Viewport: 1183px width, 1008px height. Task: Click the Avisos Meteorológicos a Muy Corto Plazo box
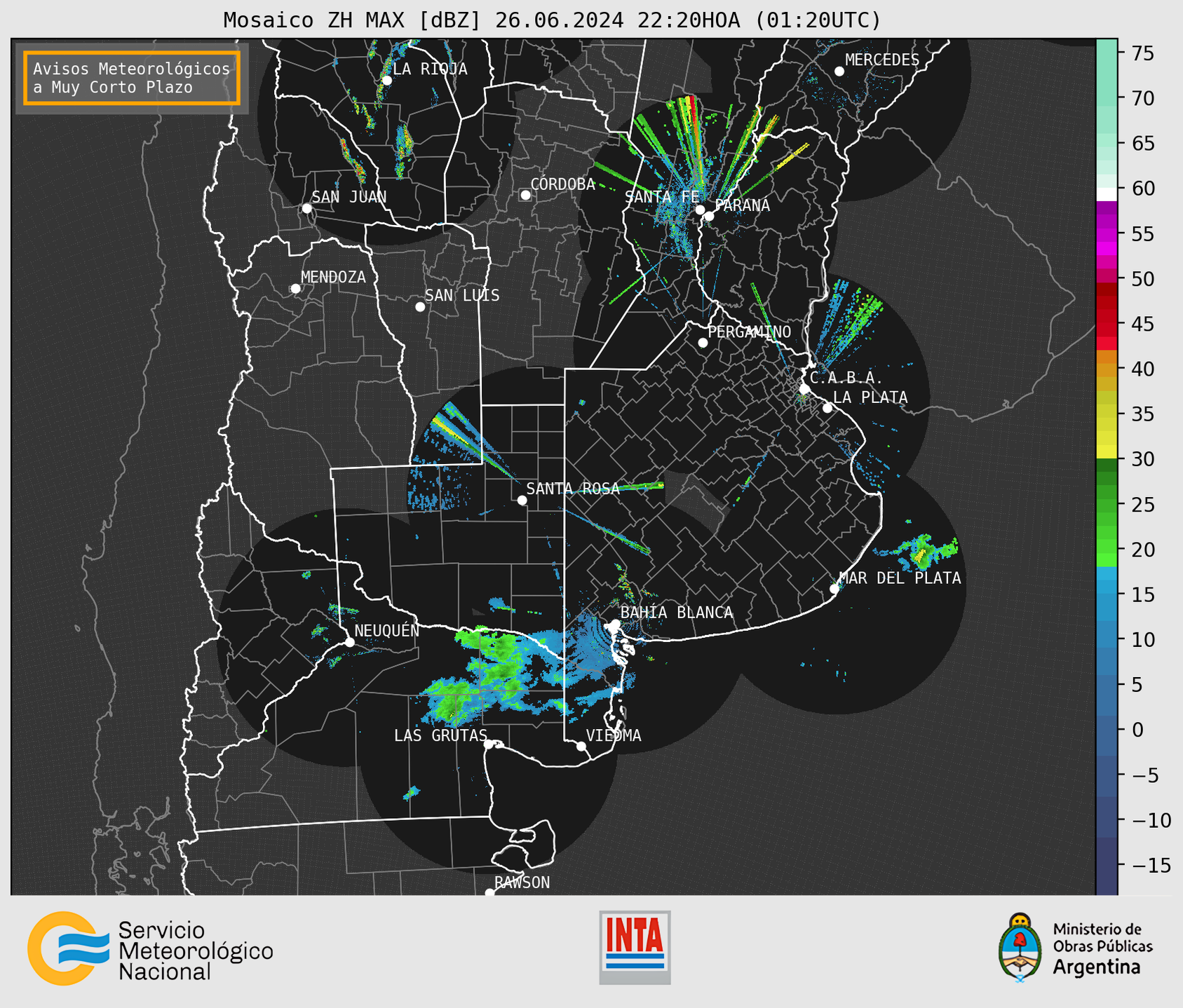[x=132, y=78]
